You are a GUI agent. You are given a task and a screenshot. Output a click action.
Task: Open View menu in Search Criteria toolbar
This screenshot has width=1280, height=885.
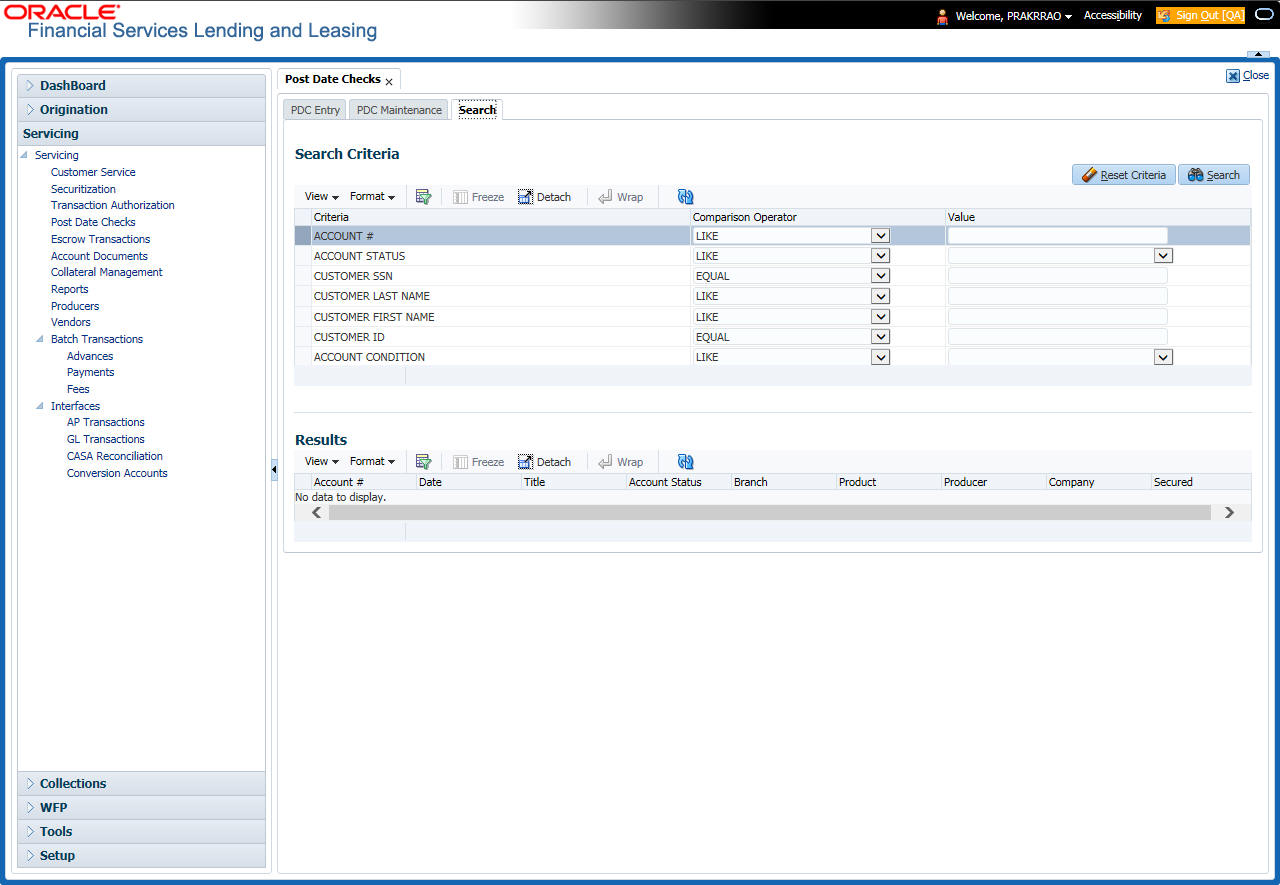pos(322,197)
